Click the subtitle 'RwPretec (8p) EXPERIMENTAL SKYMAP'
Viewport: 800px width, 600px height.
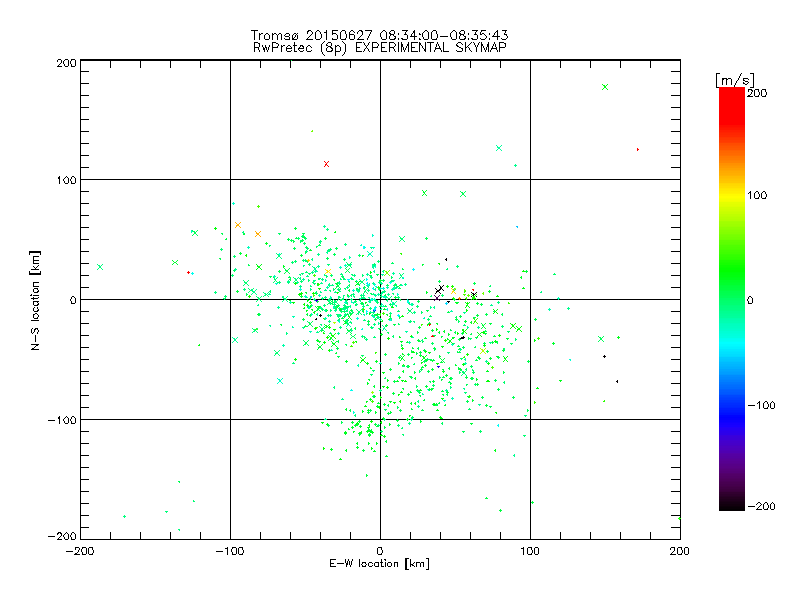coord(380,48)
